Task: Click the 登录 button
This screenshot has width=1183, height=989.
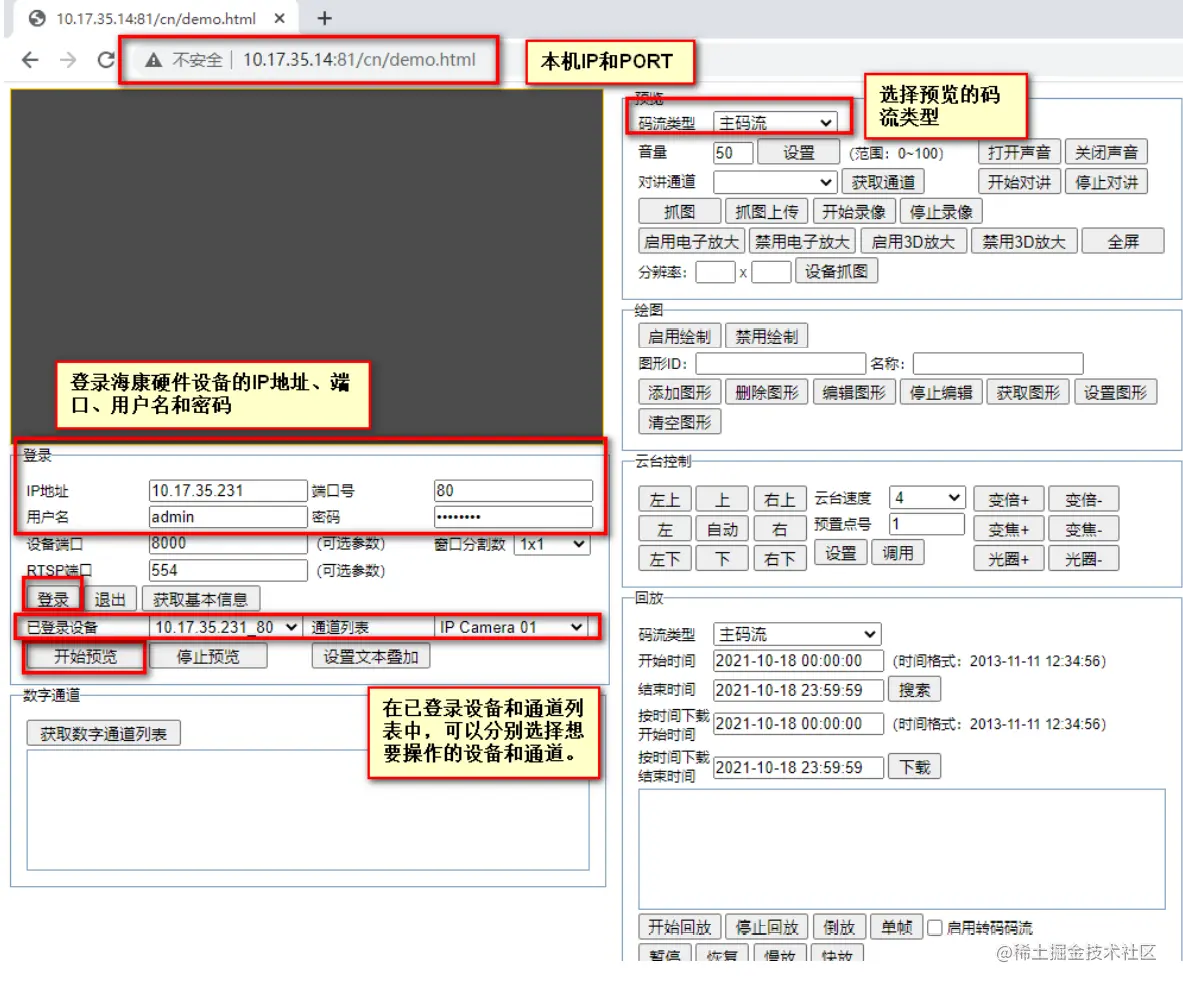Action: tap(53, 599)
